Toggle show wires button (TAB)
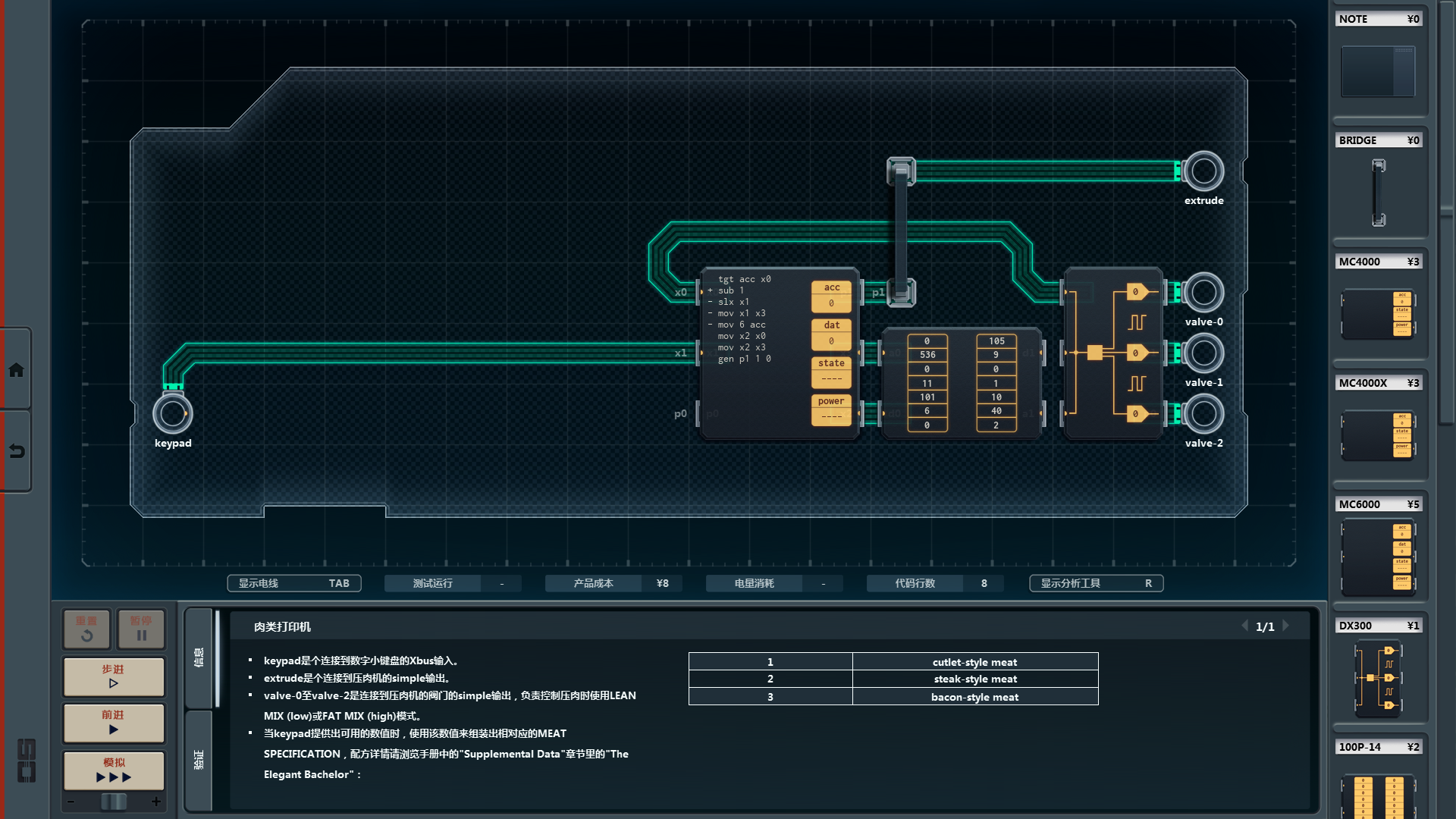1456x819 pixels. [x=294, y=583]
